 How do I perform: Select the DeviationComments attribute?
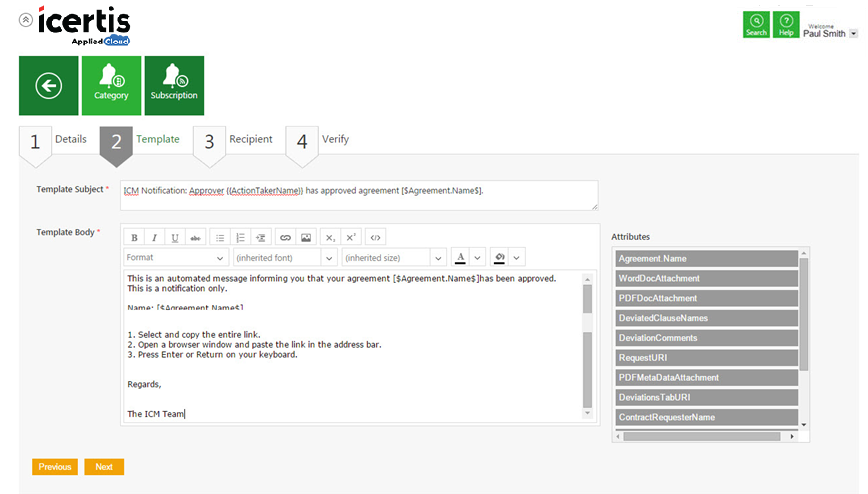[x=707, y=338]
